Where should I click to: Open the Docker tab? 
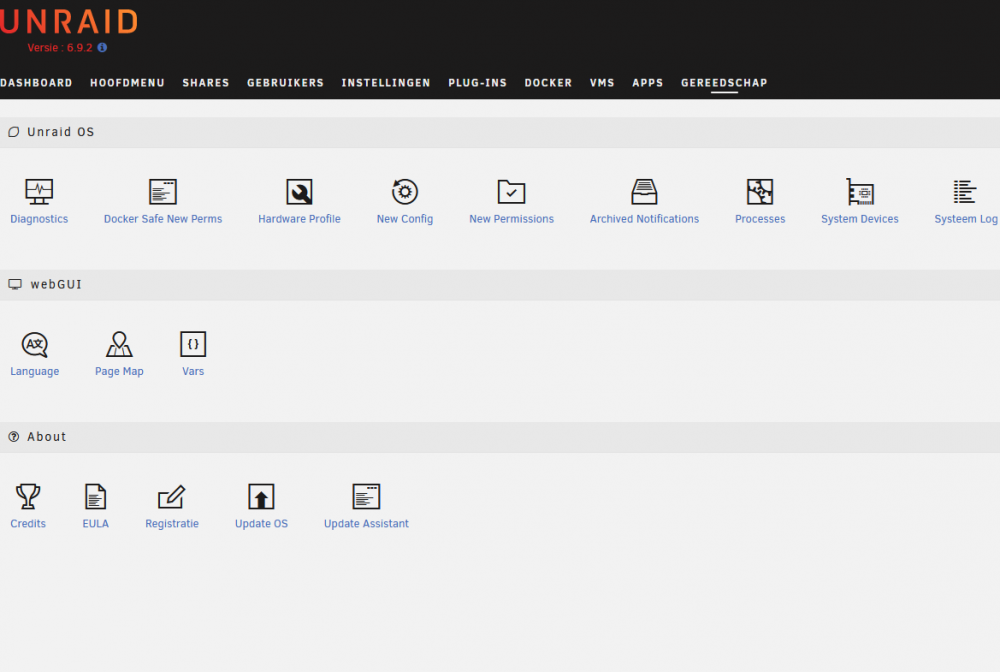[x=548, y=83]
